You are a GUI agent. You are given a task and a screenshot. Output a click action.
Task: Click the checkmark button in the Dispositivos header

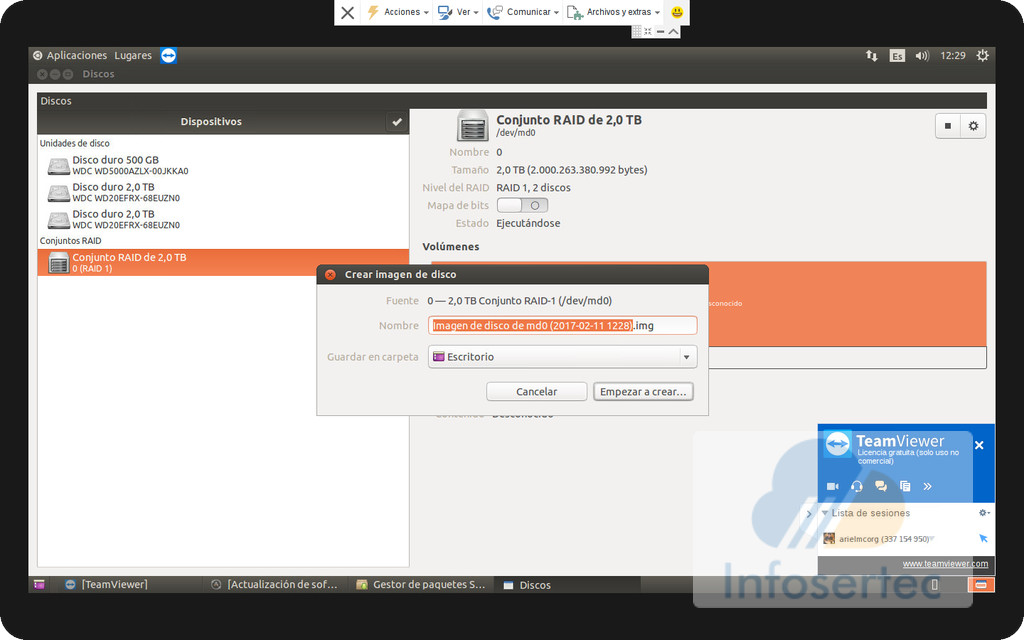tap(397, 122)
